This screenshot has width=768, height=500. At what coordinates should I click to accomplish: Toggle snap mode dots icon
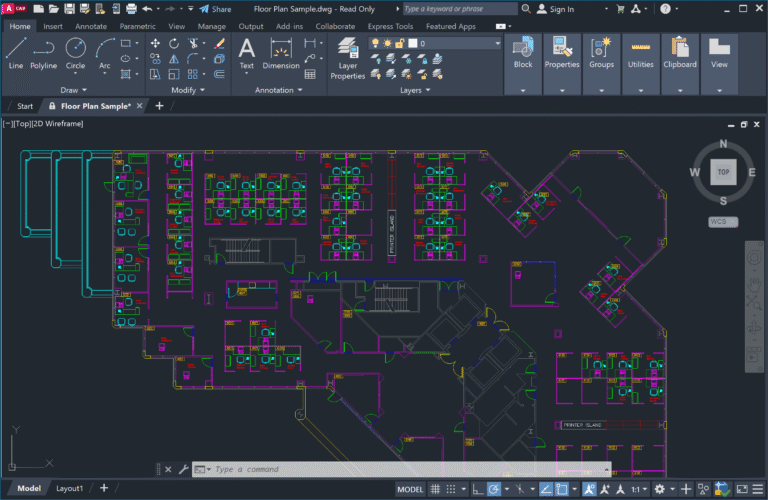click(451, 489)
